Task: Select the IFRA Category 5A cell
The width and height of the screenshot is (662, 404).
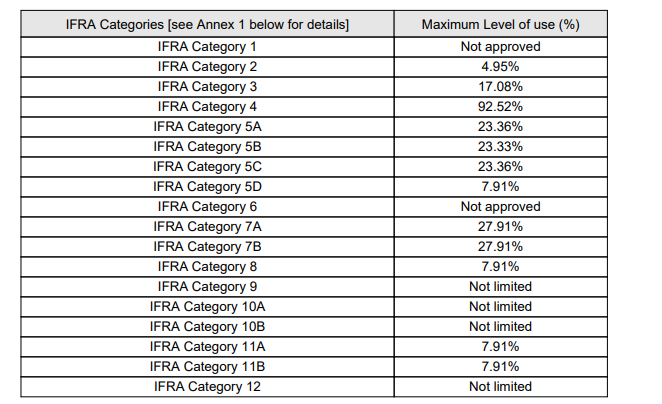Action: pyautogui.click(x=207, y=127)
